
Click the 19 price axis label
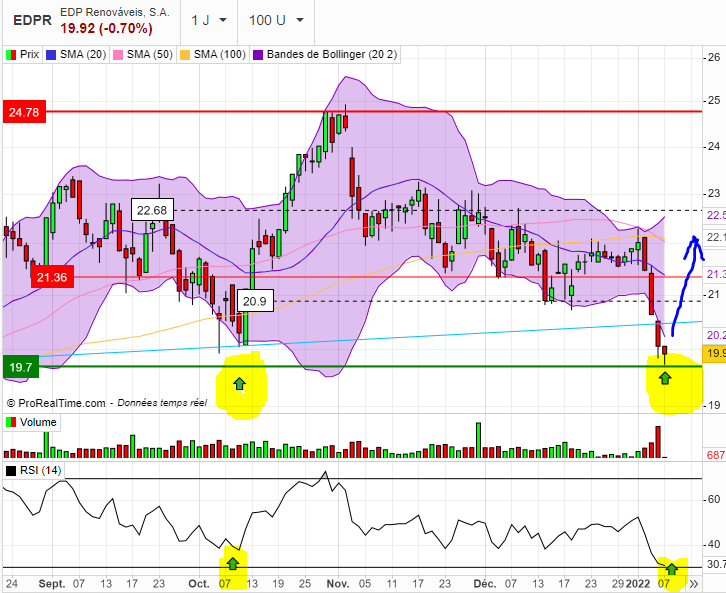coord(714,405)
